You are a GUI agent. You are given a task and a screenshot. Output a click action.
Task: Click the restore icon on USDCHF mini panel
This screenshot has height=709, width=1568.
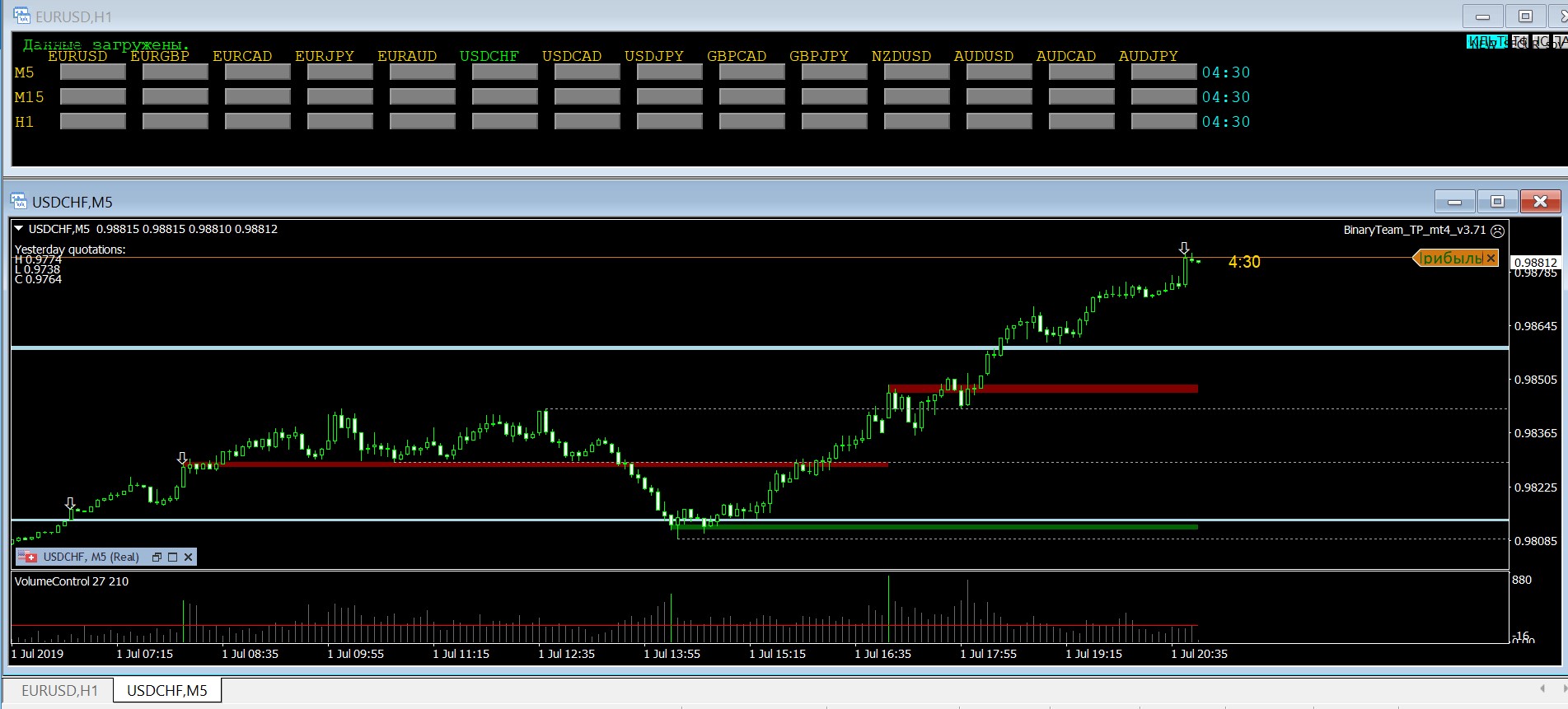[x=157, y=557]
